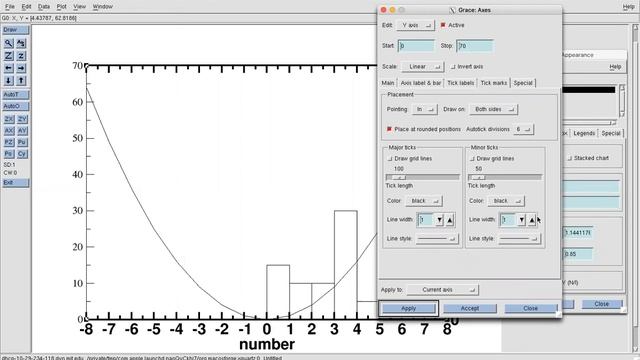The height and width of the screenshot is (360, 640).
Task: Click the Apply button in Axes dialog
Action: pyautogui.click(x=408, y=309)
